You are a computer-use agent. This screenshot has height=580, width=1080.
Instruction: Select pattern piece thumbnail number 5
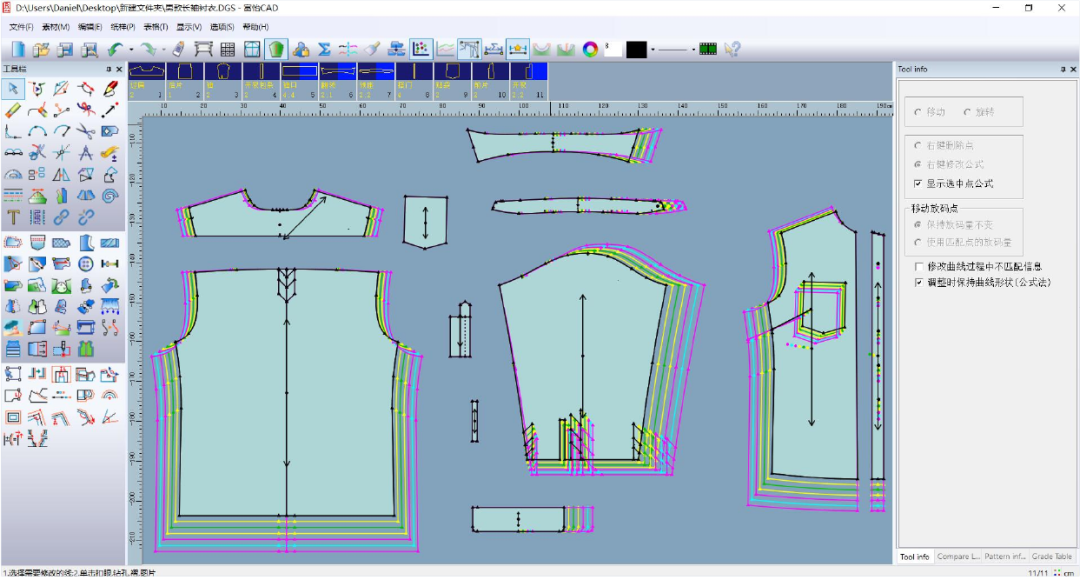point(300,81)
